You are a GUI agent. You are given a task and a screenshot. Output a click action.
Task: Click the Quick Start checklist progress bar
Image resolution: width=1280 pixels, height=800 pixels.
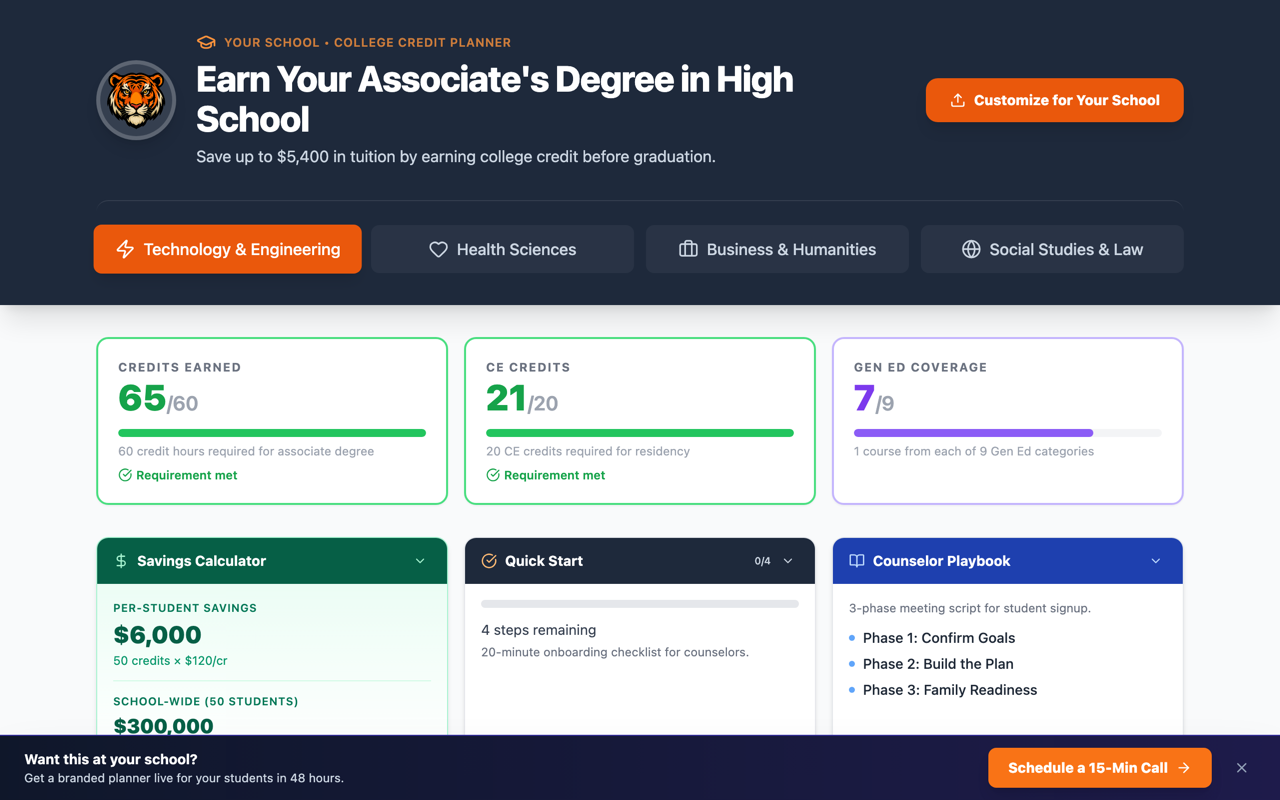640,604
